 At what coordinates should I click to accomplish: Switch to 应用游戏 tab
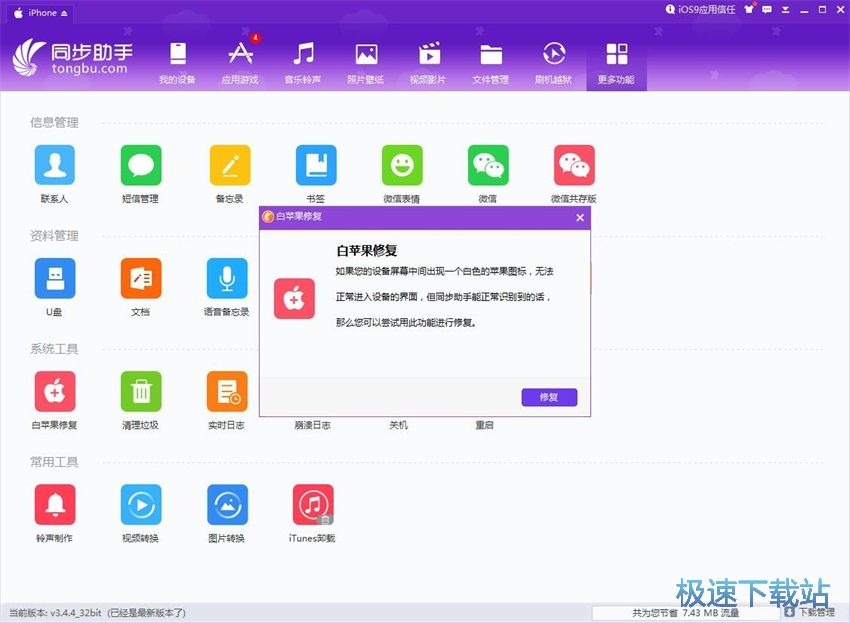[x=240, y=63]
